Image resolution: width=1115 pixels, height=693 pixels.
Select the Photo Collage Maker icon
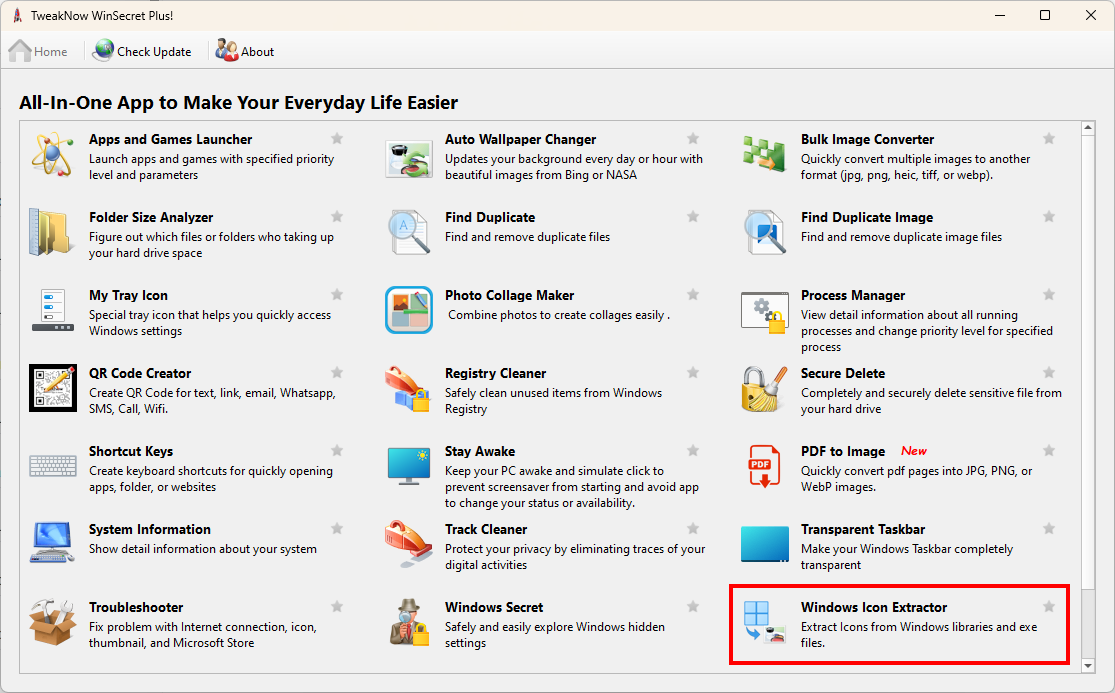408,310
